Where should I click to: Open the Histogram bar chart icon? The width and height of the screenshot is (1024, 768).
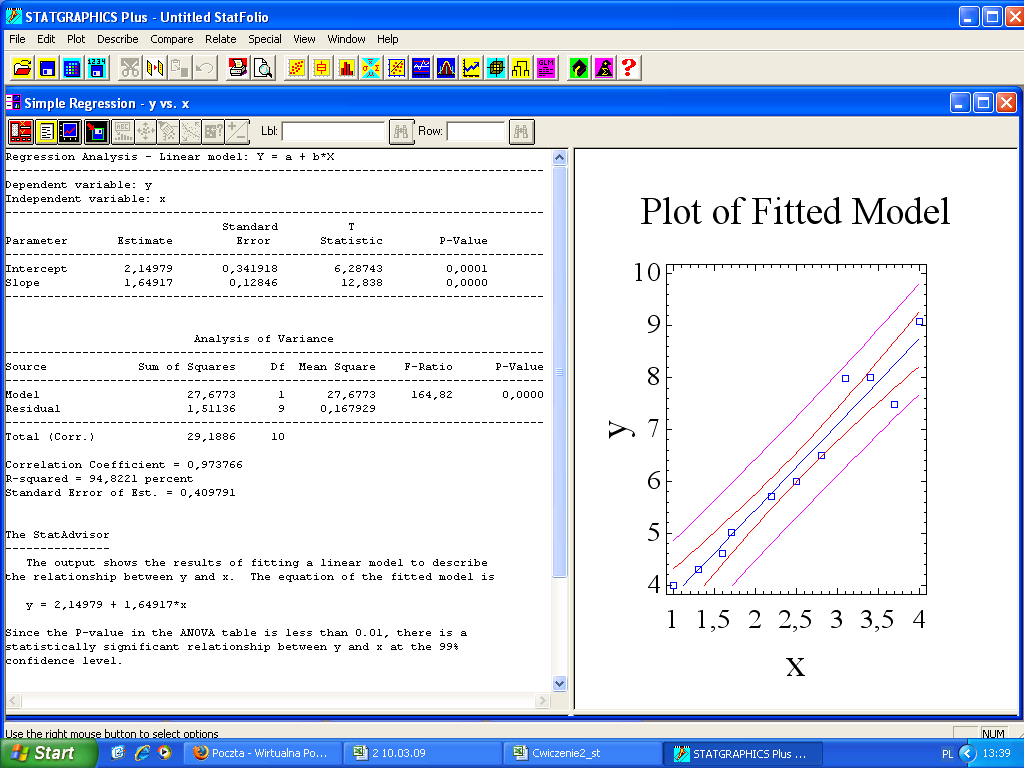346,68
